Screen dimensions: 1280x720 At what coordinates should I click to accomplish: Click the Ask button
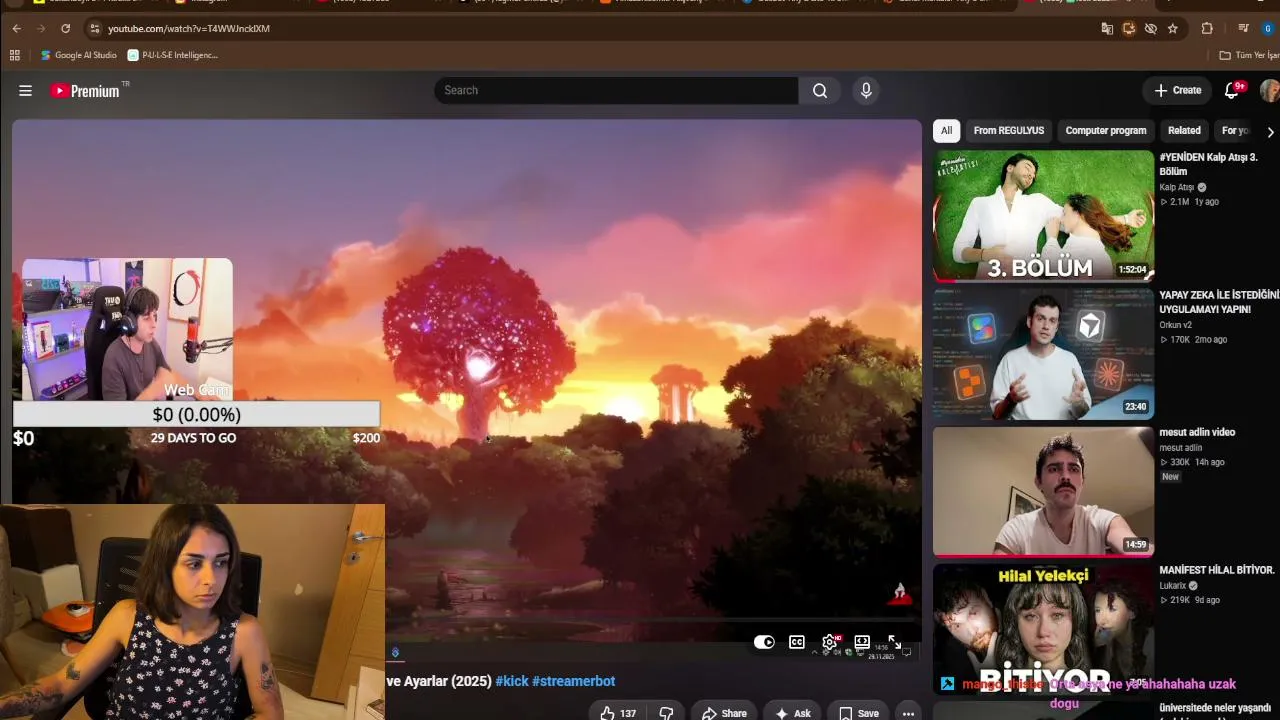792,713
